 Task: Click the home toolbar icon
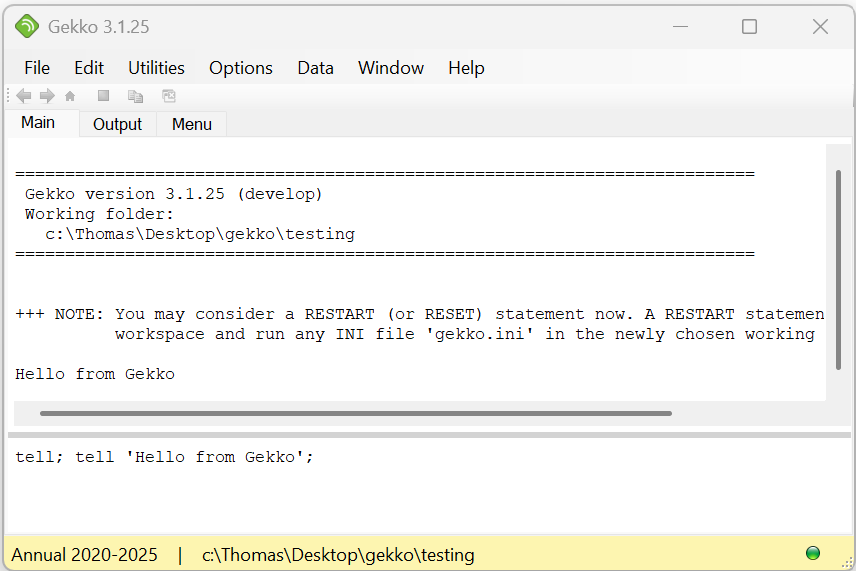(x=70, y=96)
